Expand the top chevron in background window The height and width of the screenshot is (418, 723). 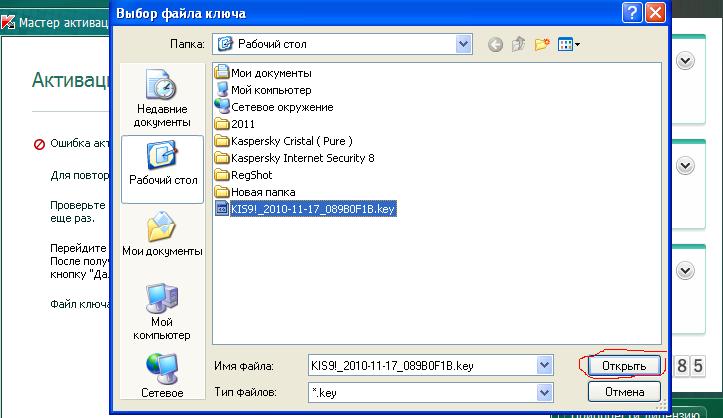tap(685, 61)
